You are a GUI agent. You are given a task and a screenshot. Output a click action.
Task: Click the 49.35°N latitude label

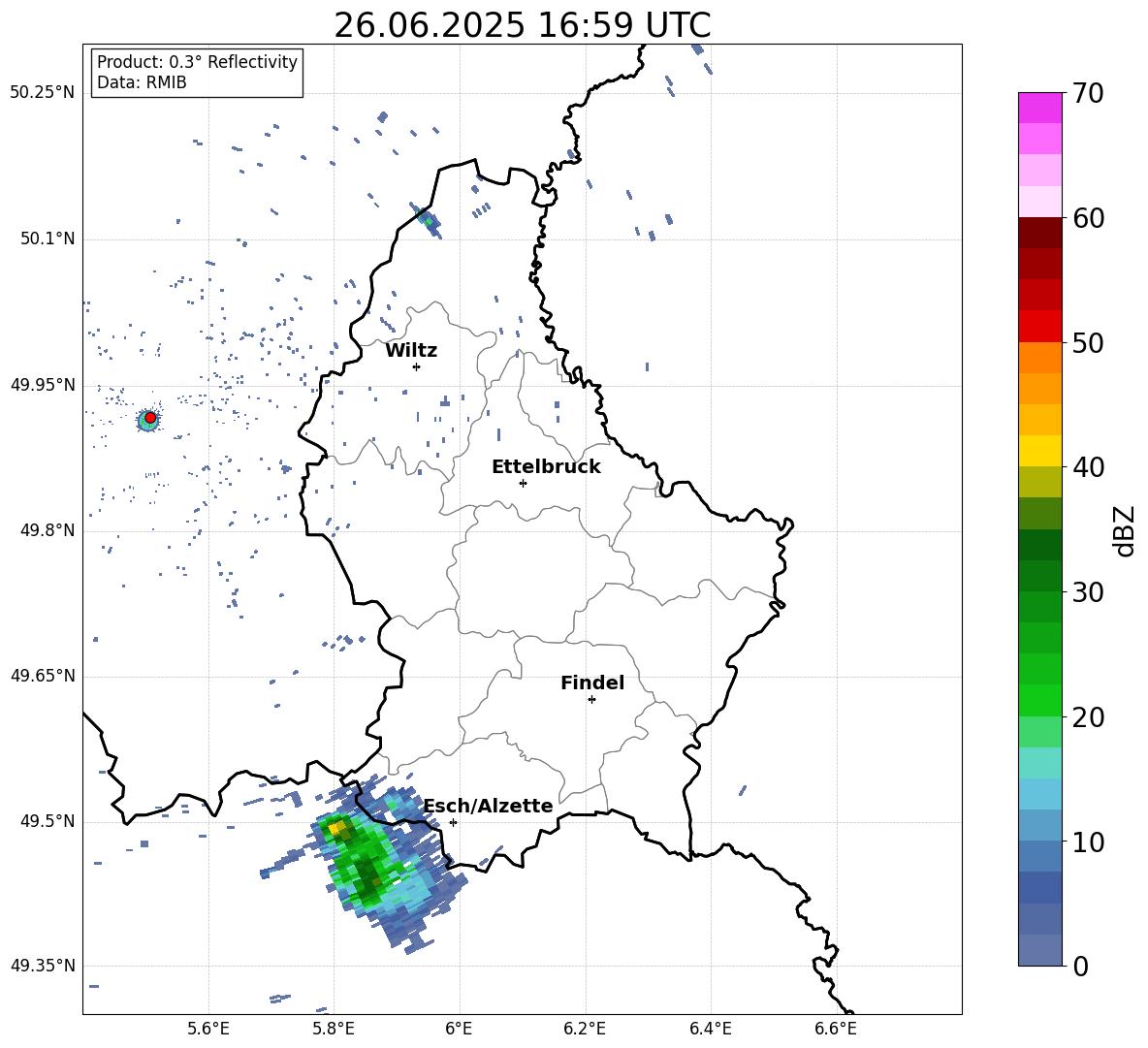(43, 966)
